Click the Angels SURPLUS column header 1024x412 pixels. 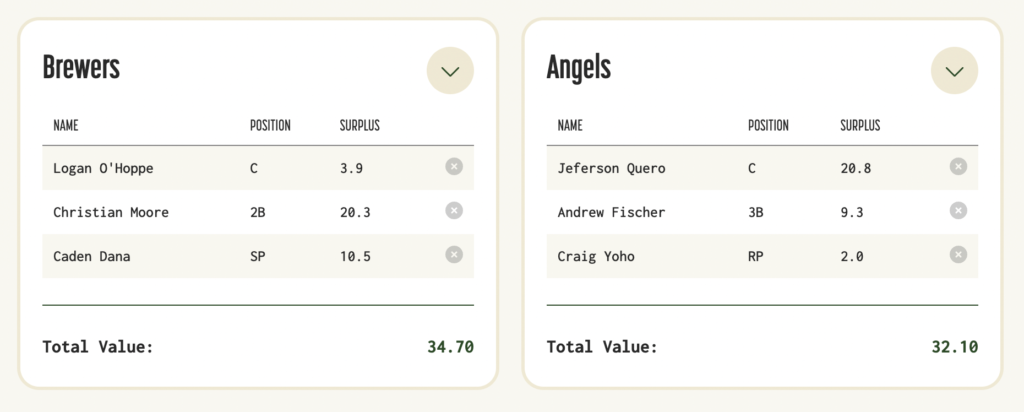(x=860, y=126)
